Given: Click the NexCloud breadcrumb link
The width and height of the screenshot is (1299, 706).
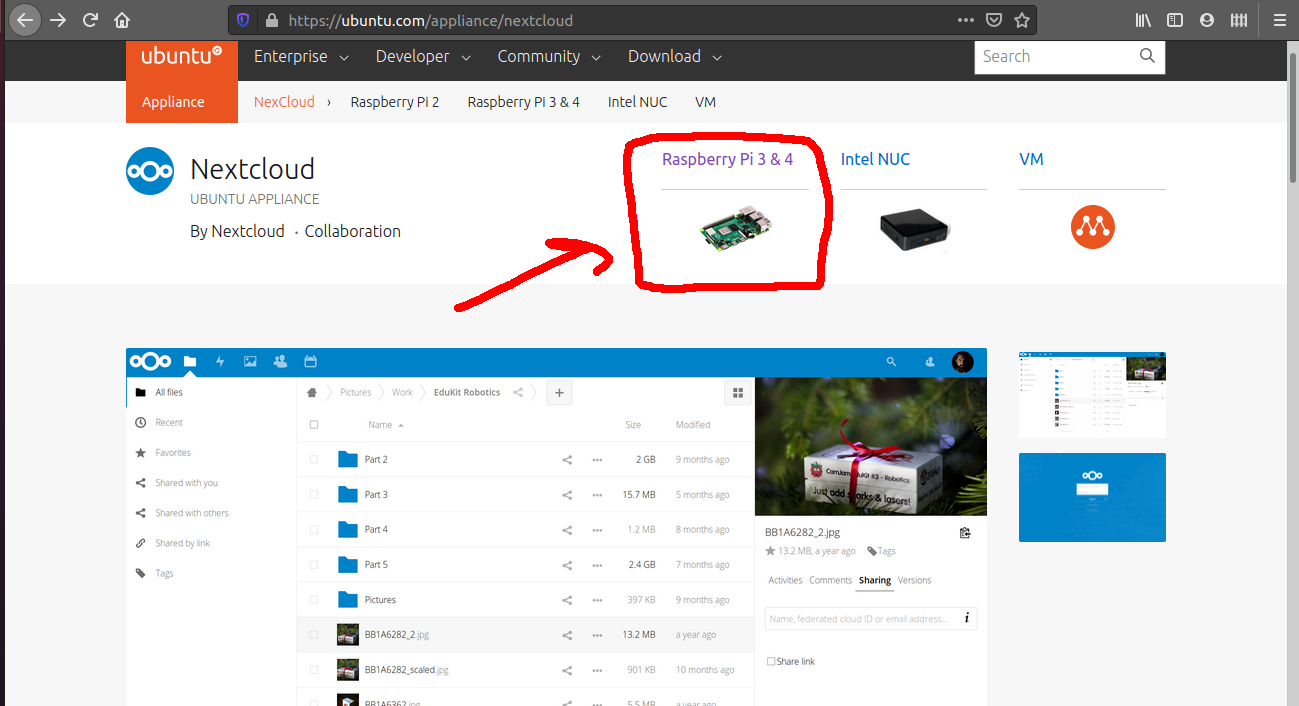Looking at the screenshot, I should click(x=284, y=102).
